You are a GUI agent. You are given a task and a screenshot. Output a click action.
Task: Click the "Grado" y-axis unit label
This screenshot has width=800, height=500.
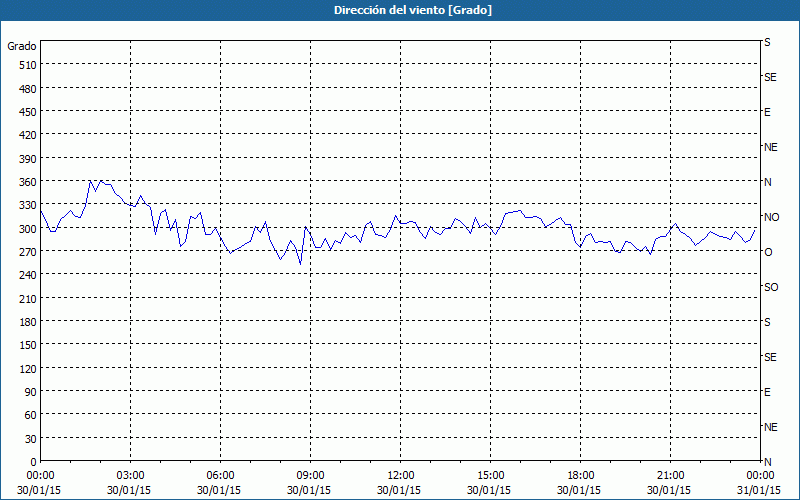(x=22, y=46)
